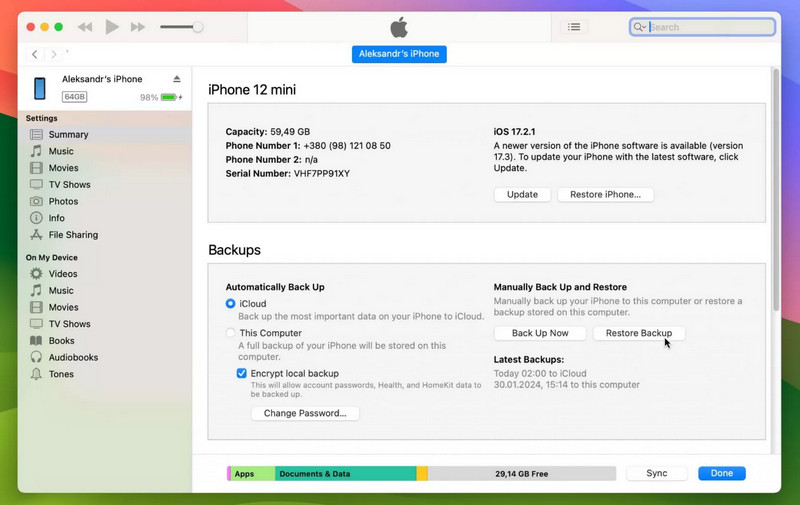Click the fast-forward next track icon
Viewport: 800px width, 505px height.
[139, 27]
